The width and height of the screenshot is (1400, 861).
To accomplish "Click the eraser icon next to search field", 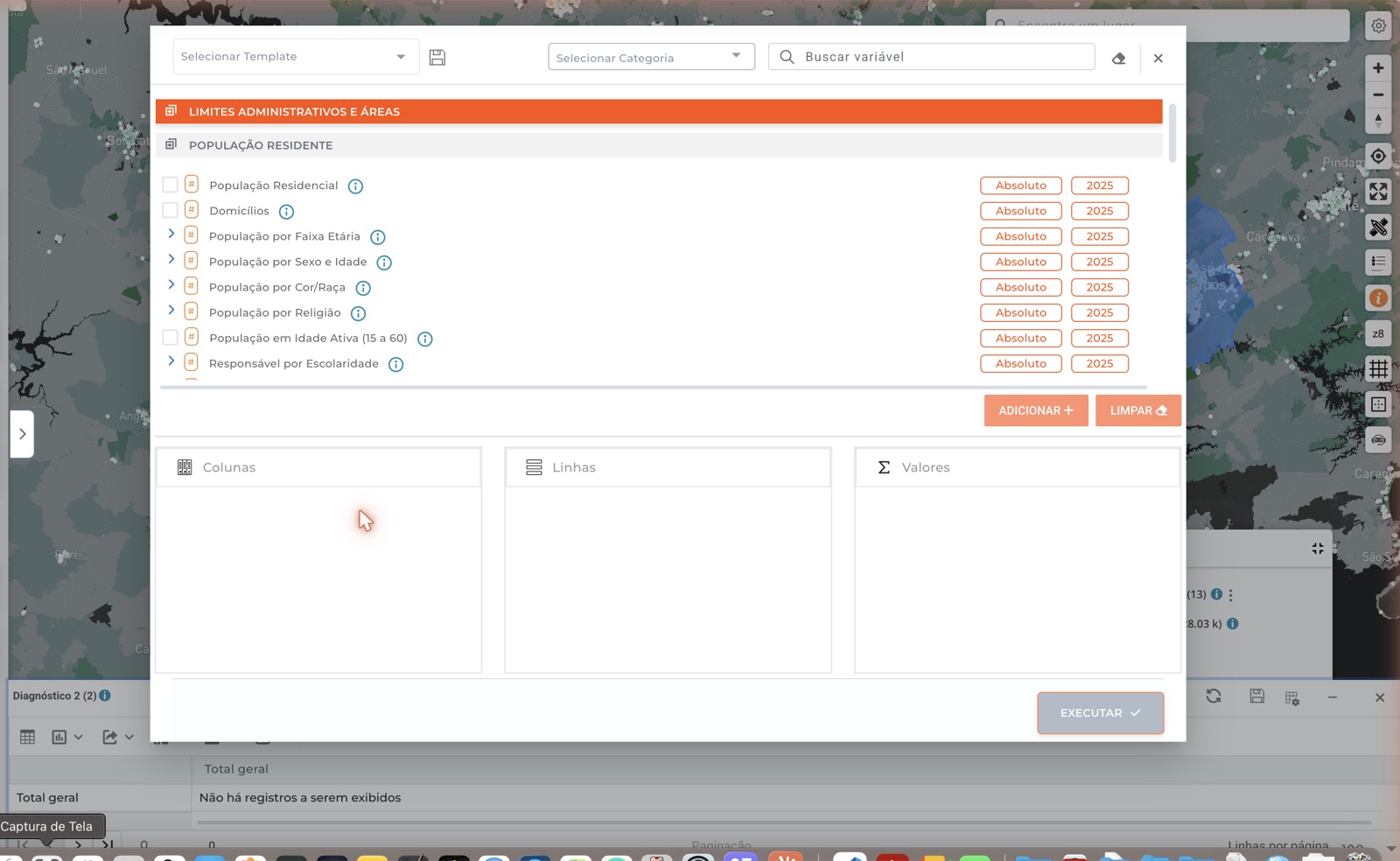I will pos(1118,59).
